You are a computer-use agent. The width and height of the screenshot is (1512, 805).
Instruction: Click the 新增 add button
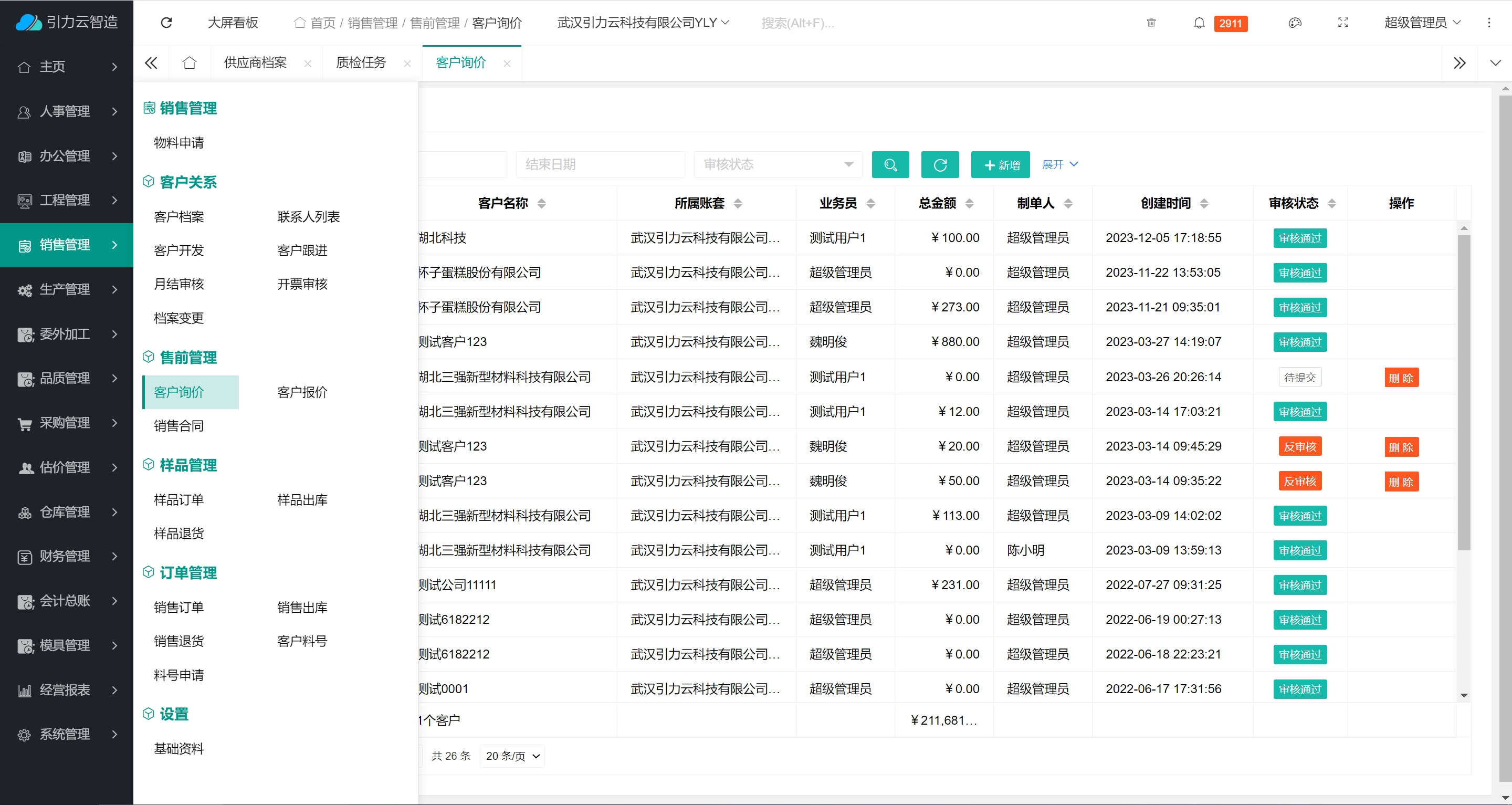pyautogui.click(x=1000, y=165)
